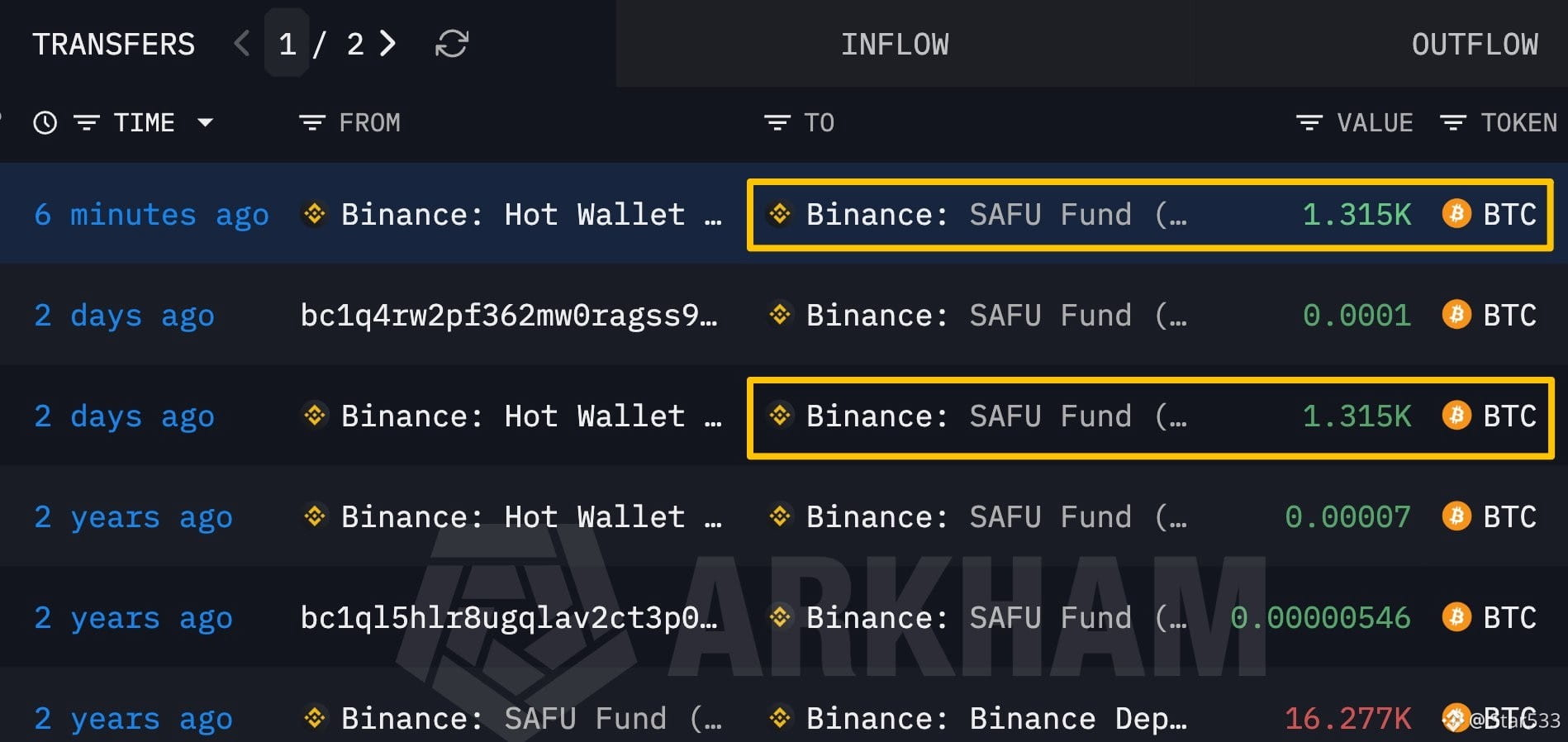
Task: Click the 0.00007 value
Action: pyautogui.click(x=1347, y=517)
